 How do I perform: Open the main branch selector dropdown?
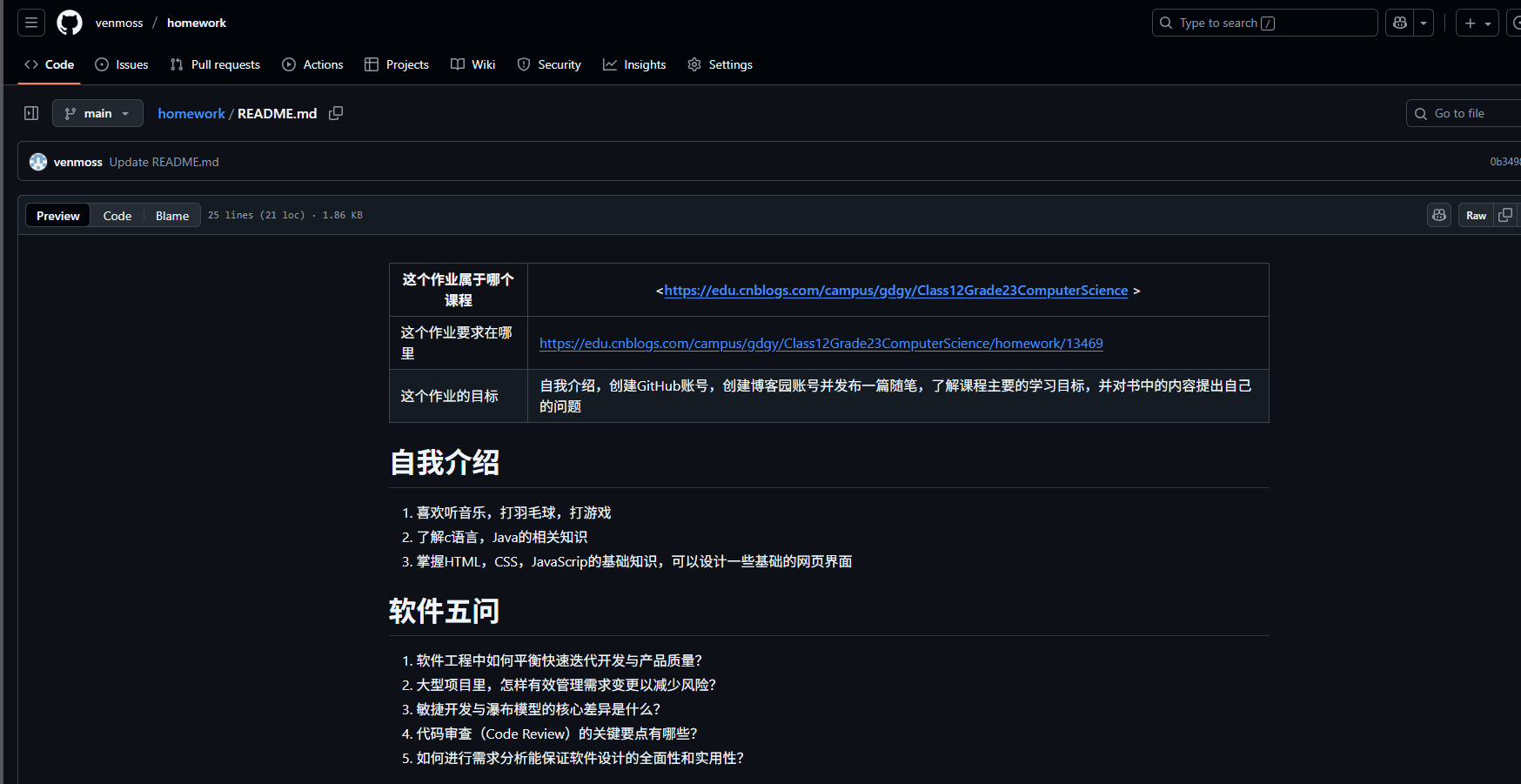[x=97, y=113]
